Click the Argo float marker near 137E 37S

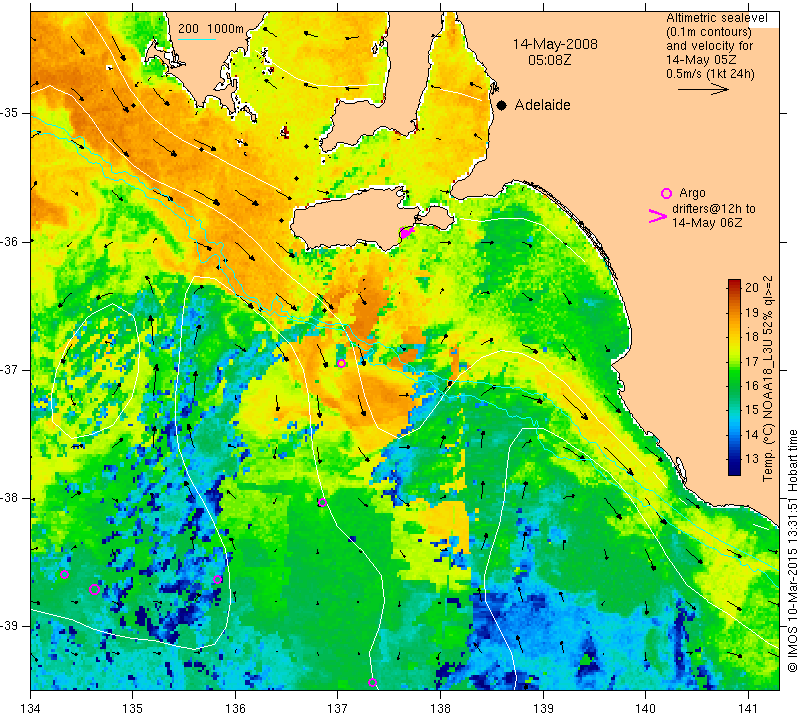(341, 364)
